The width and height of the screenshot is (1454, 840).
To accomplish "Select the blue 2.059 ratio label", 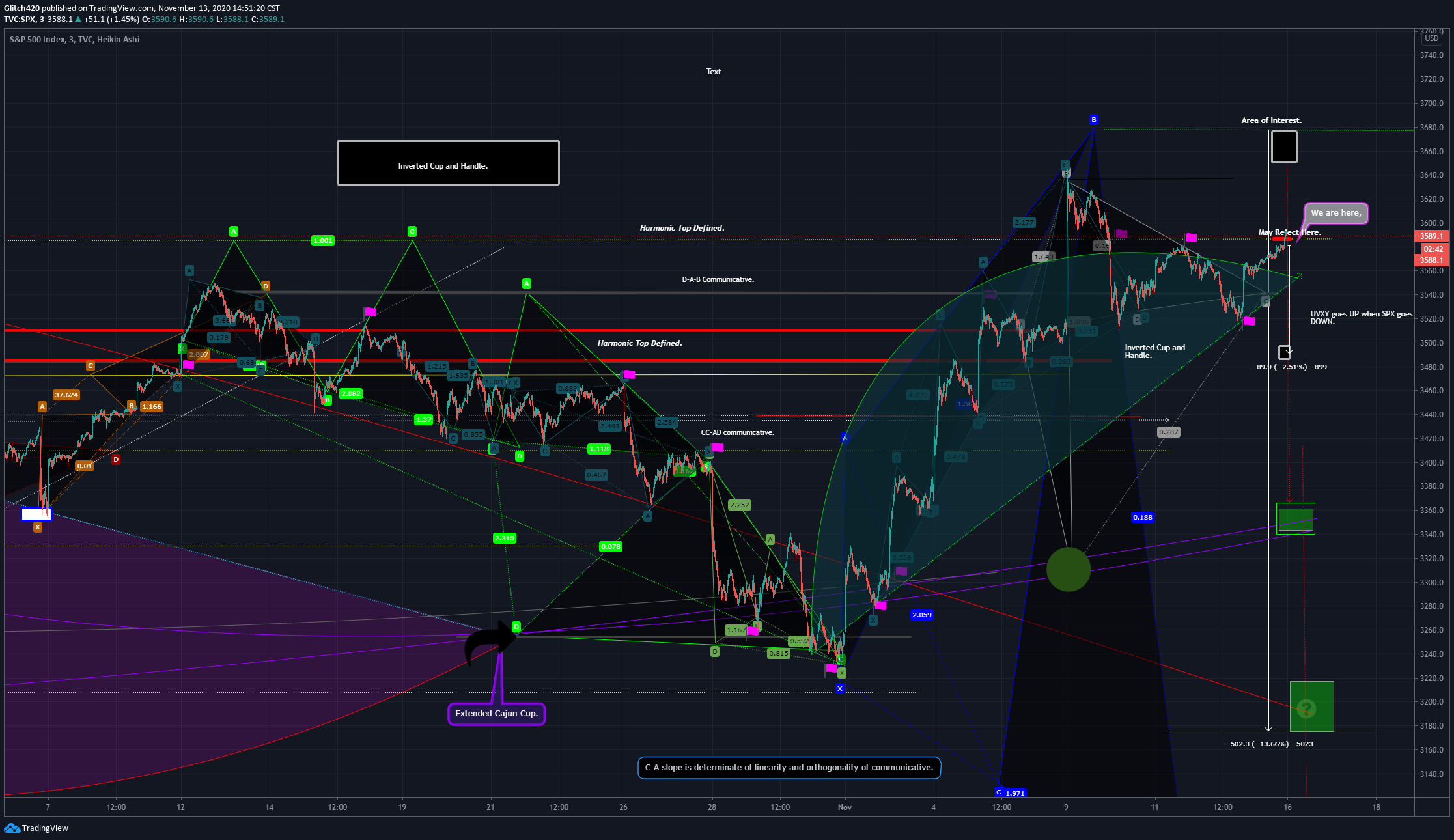I will pyautogui.click(x=922, y=615).
